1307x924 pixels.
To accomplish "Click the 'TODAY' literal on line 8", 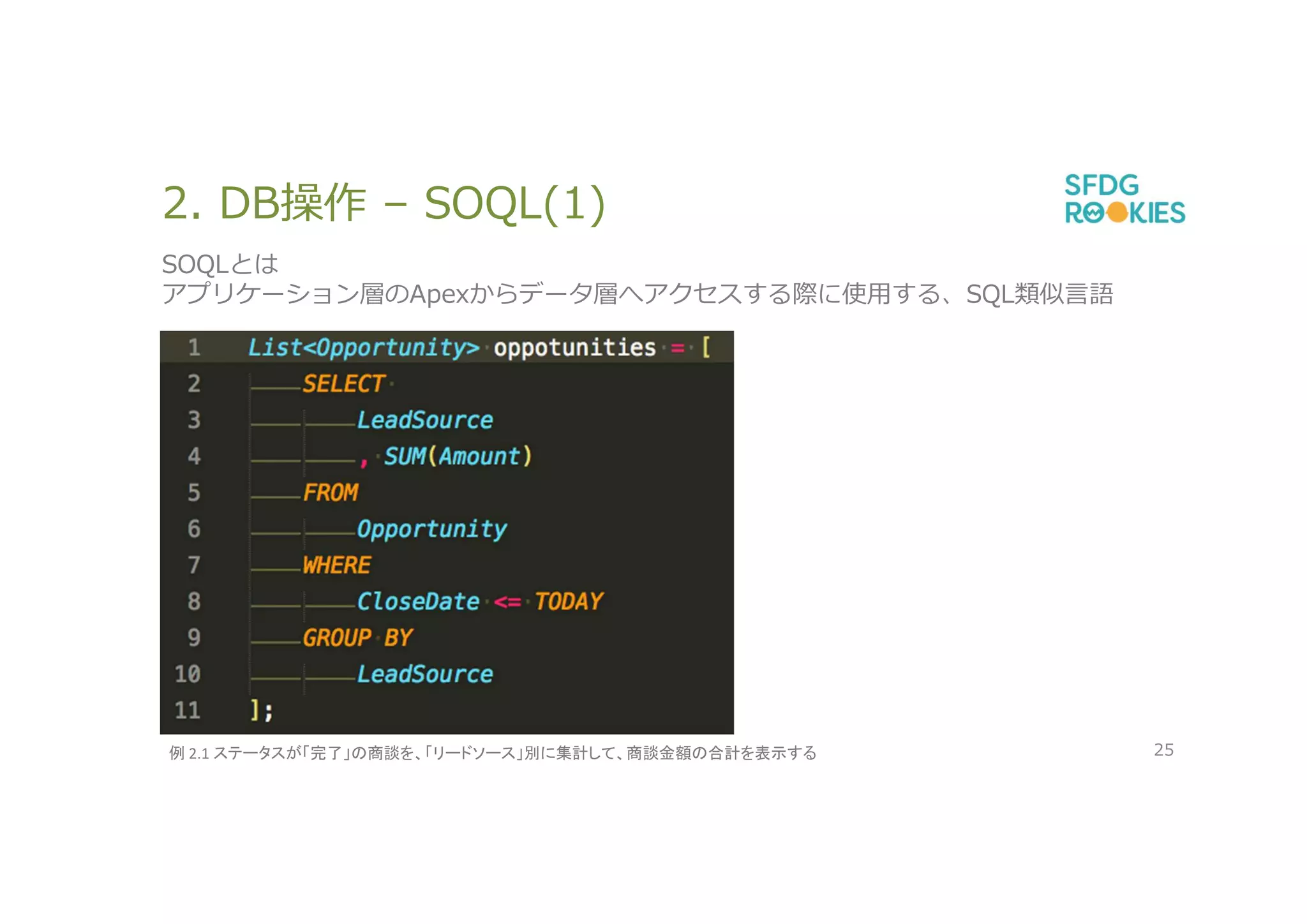I will pyautogui.click(x=569, y=602).
